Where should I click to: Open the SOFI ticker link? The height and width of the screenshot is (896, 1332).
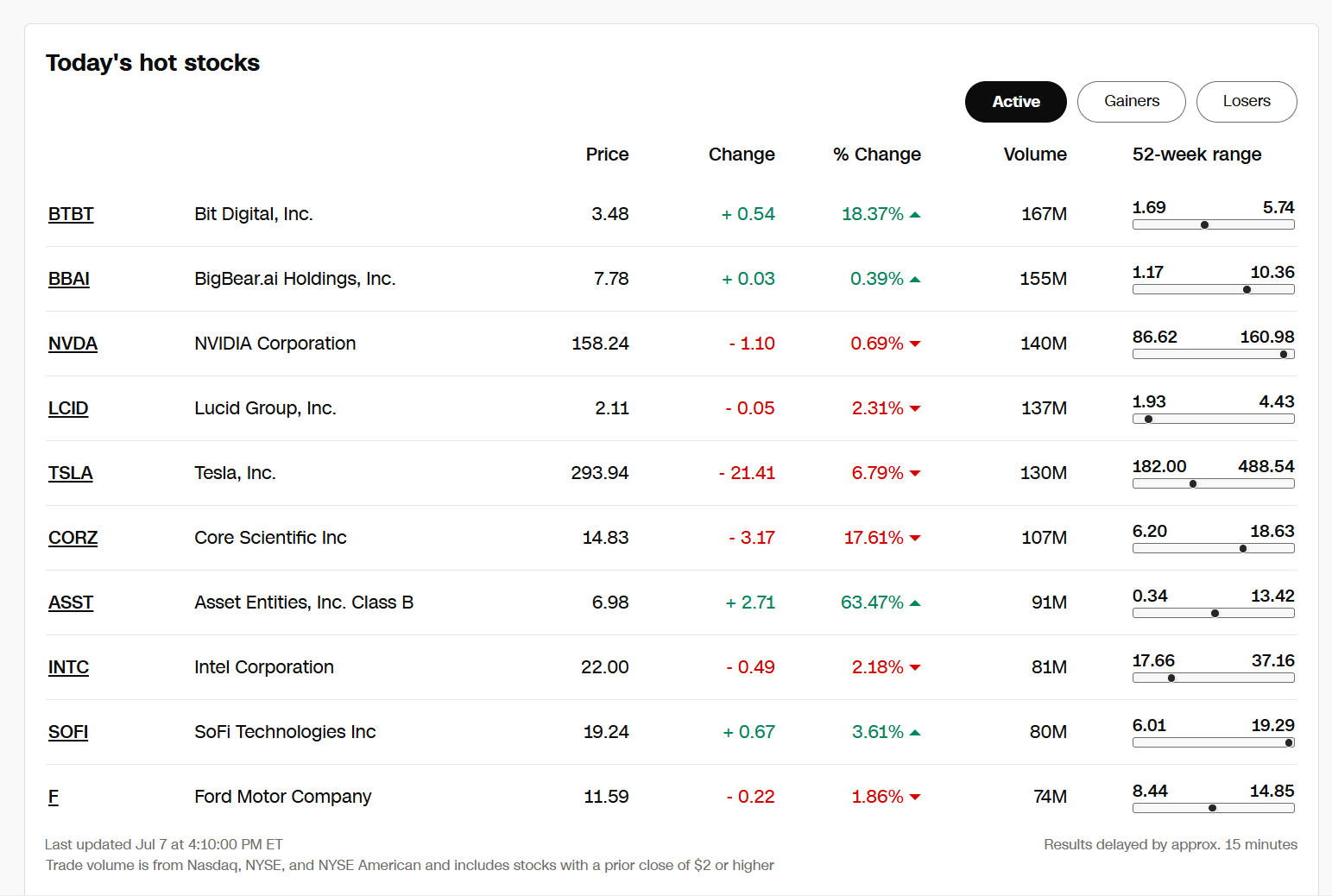point(68,732)
